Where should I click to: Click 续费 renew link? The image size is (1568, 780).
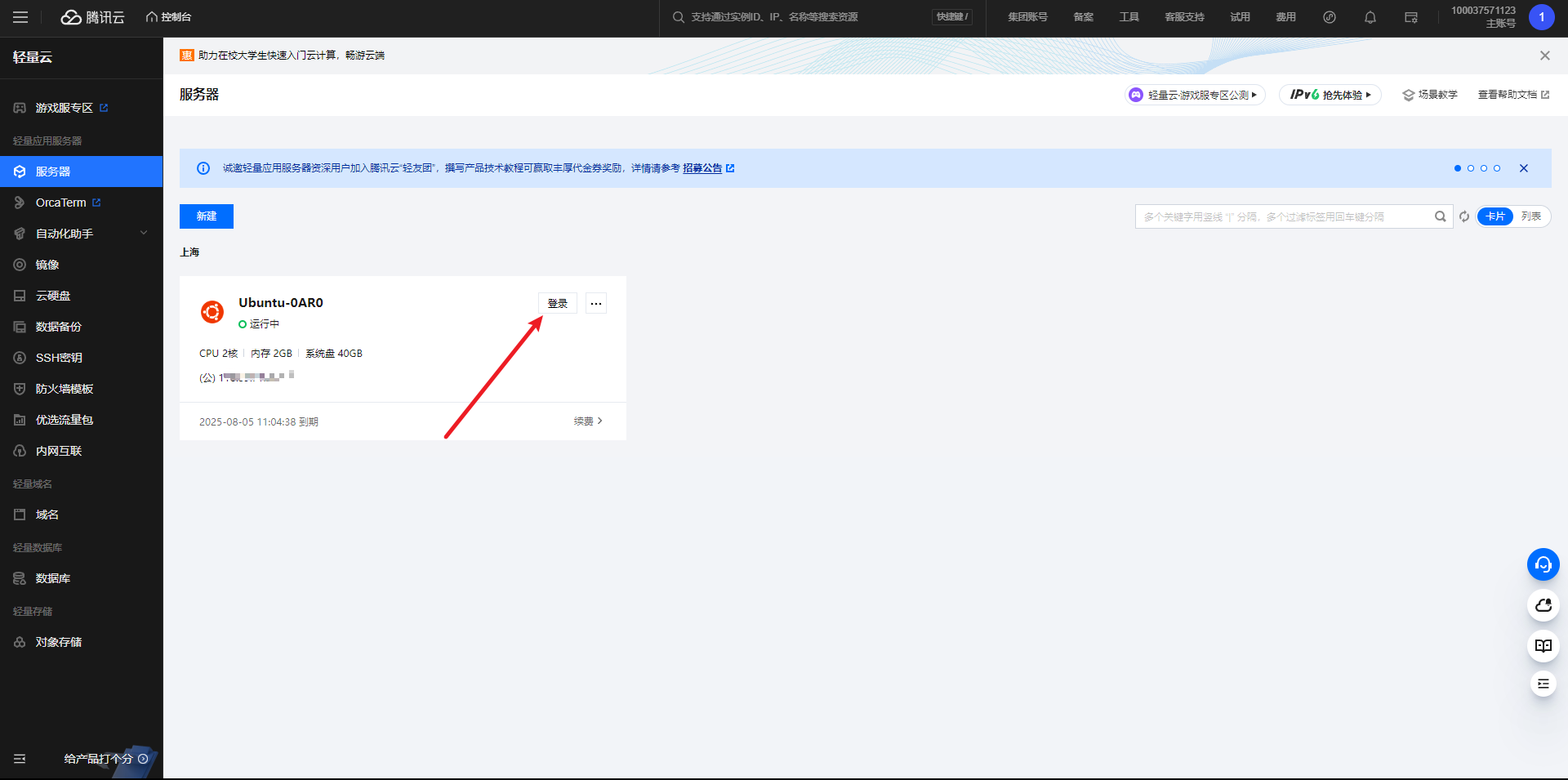point(588,421)
